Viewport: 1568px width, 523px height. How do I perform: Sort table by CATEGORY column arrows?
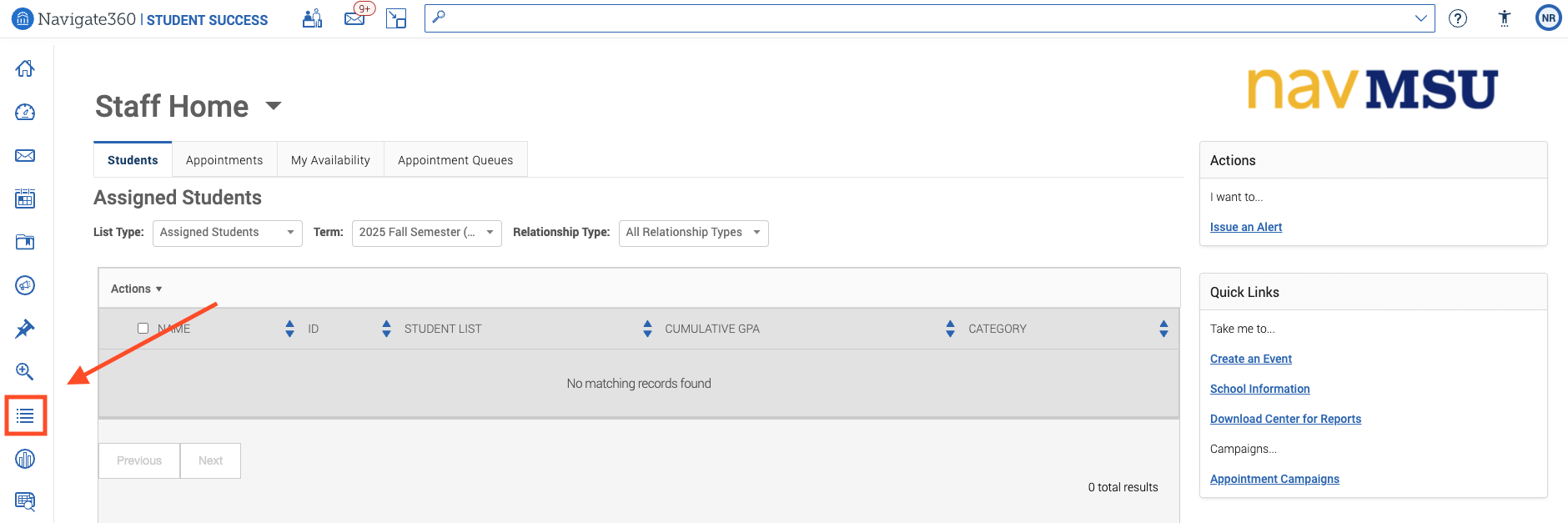tap(1163, 329)
